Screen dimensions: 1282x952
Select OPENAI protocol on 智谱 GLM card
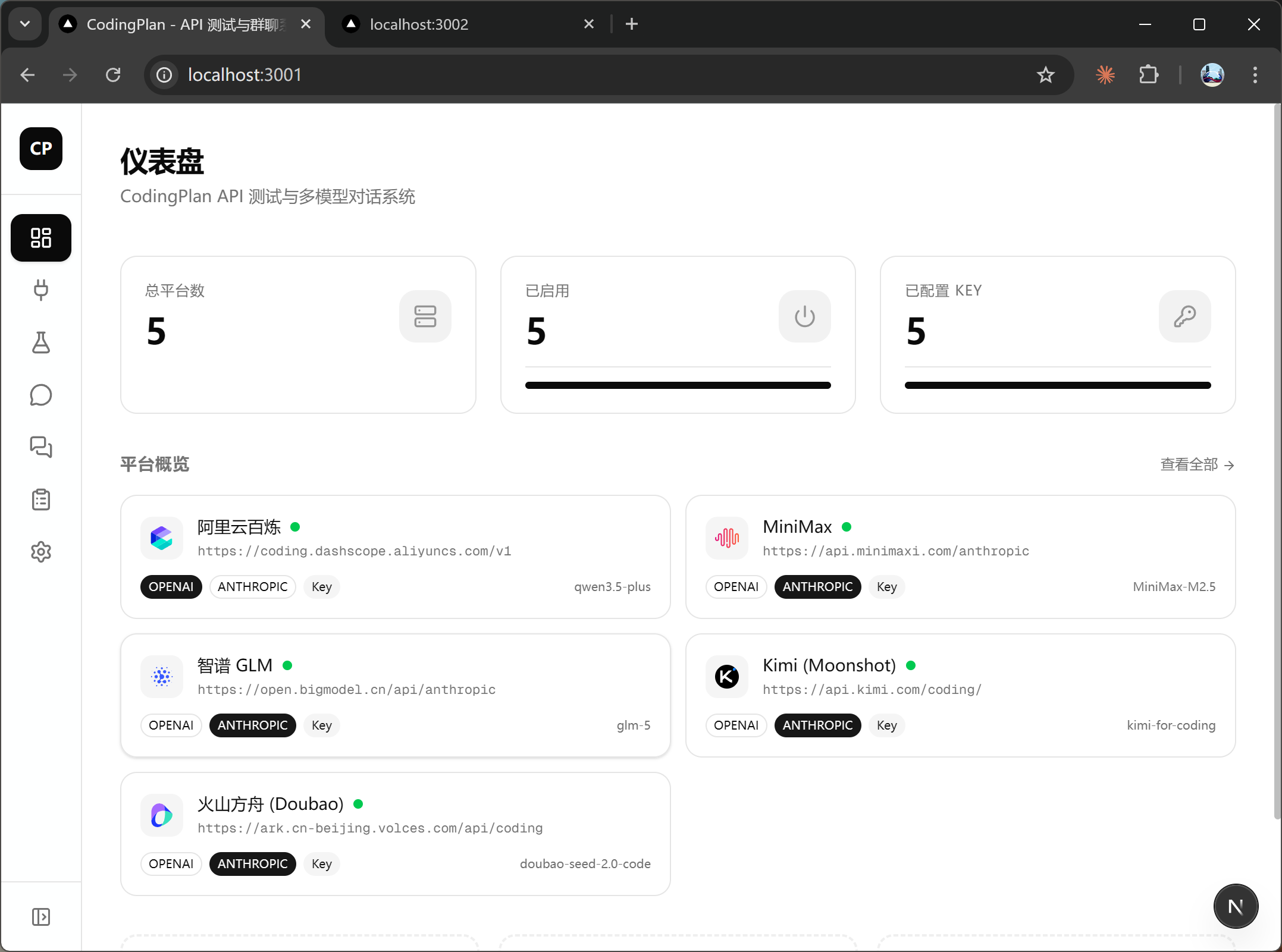pos(171,725)
